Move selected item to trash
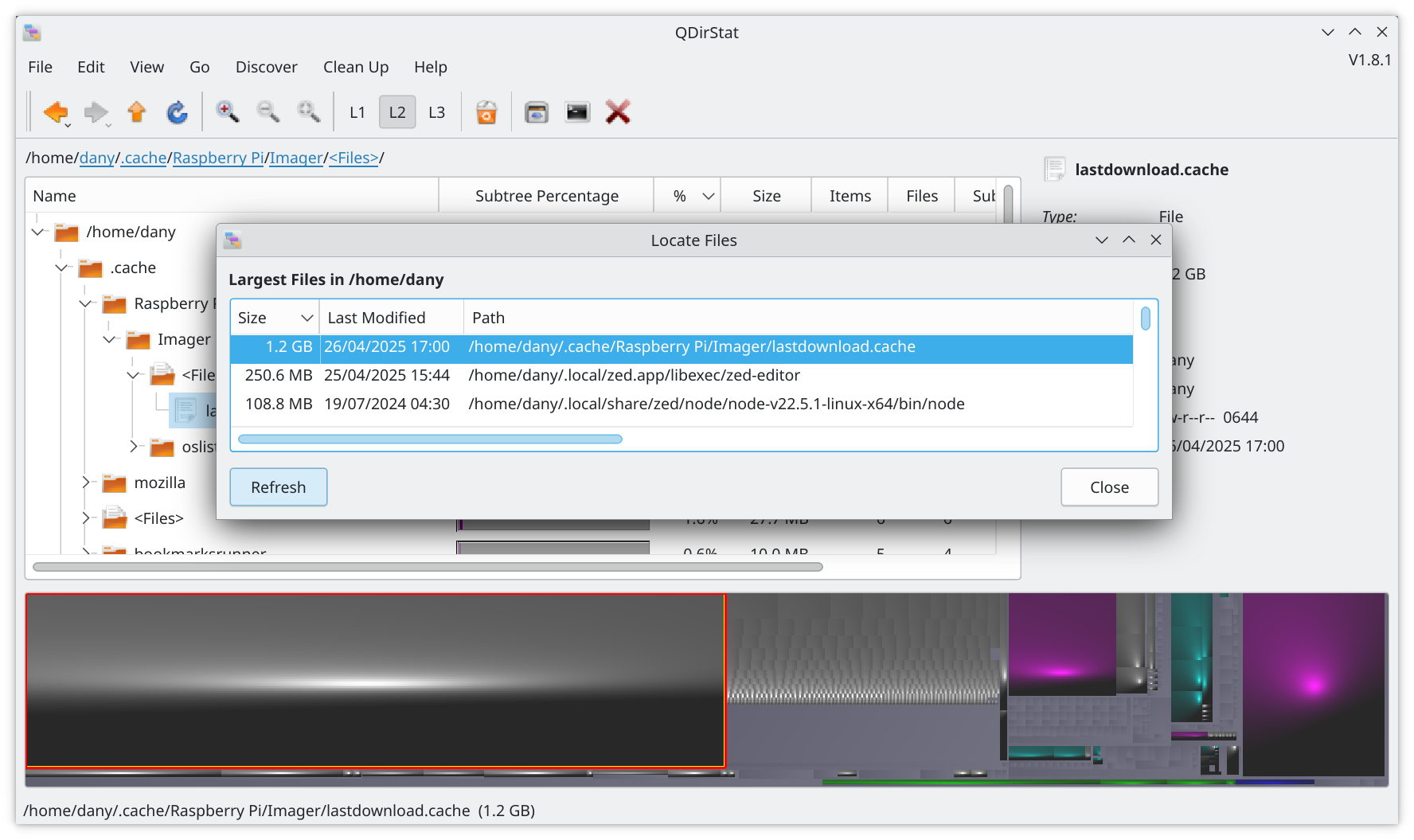The width and height of the screenshot is (1414, 840). click(x=486, y=112)
